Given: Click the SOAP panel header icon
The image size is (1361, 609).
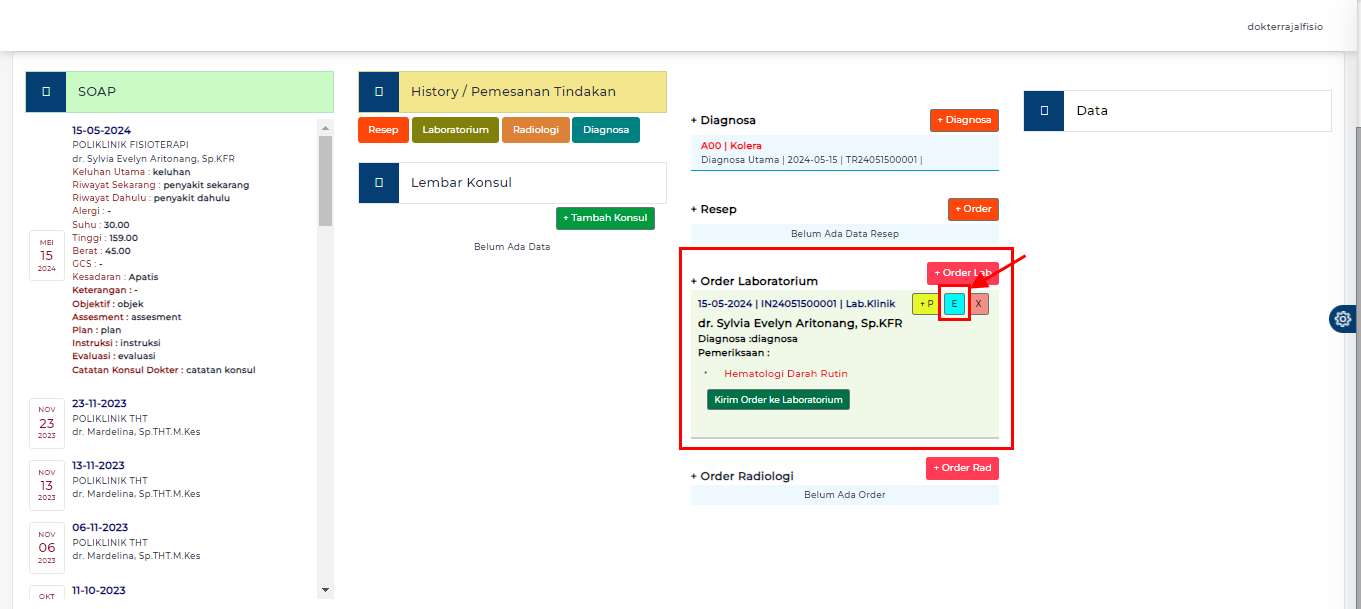Looking at the screenshot, I should [46, 91].
